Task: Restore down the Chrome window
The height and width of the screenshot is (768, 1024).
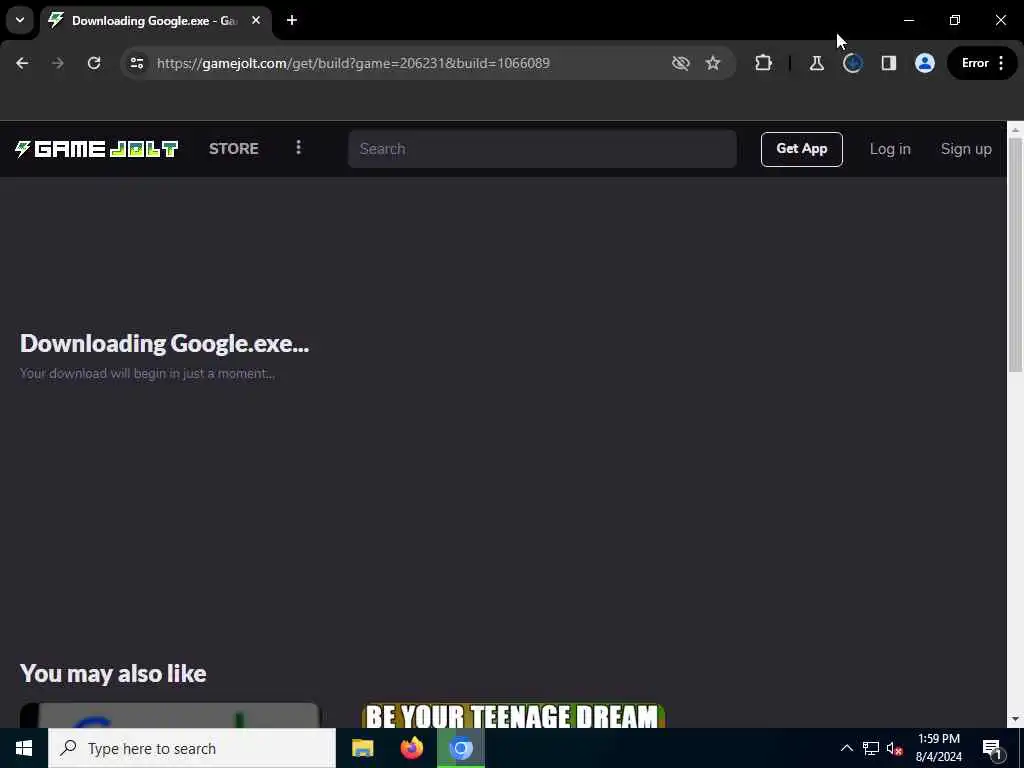Action: pos(955,20)
